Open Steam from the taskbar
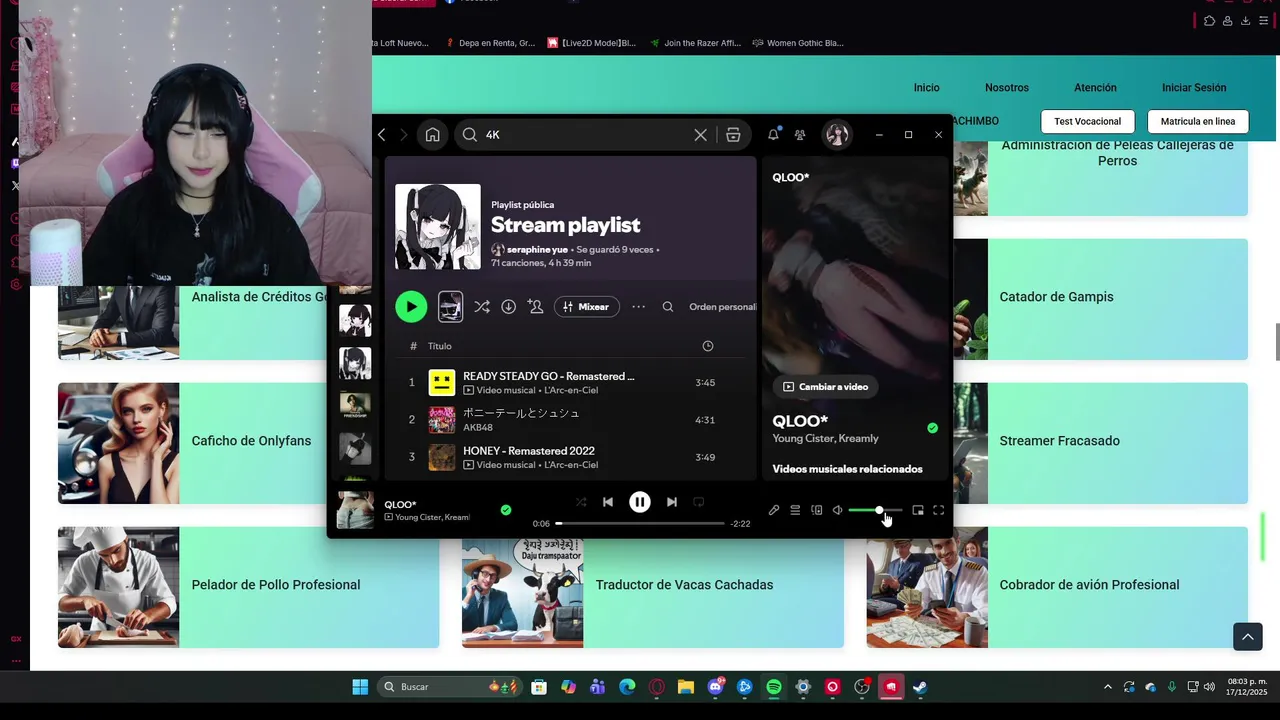 920,687
